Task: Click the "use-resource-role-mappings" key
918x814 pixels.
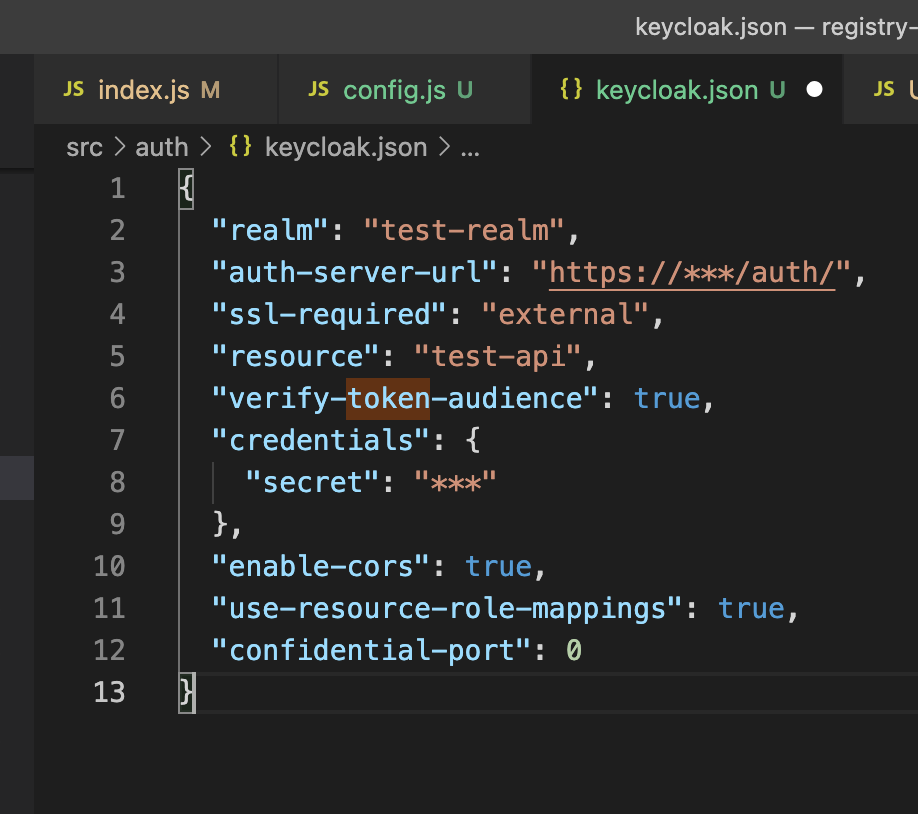Action: click(x=447, y=609)
